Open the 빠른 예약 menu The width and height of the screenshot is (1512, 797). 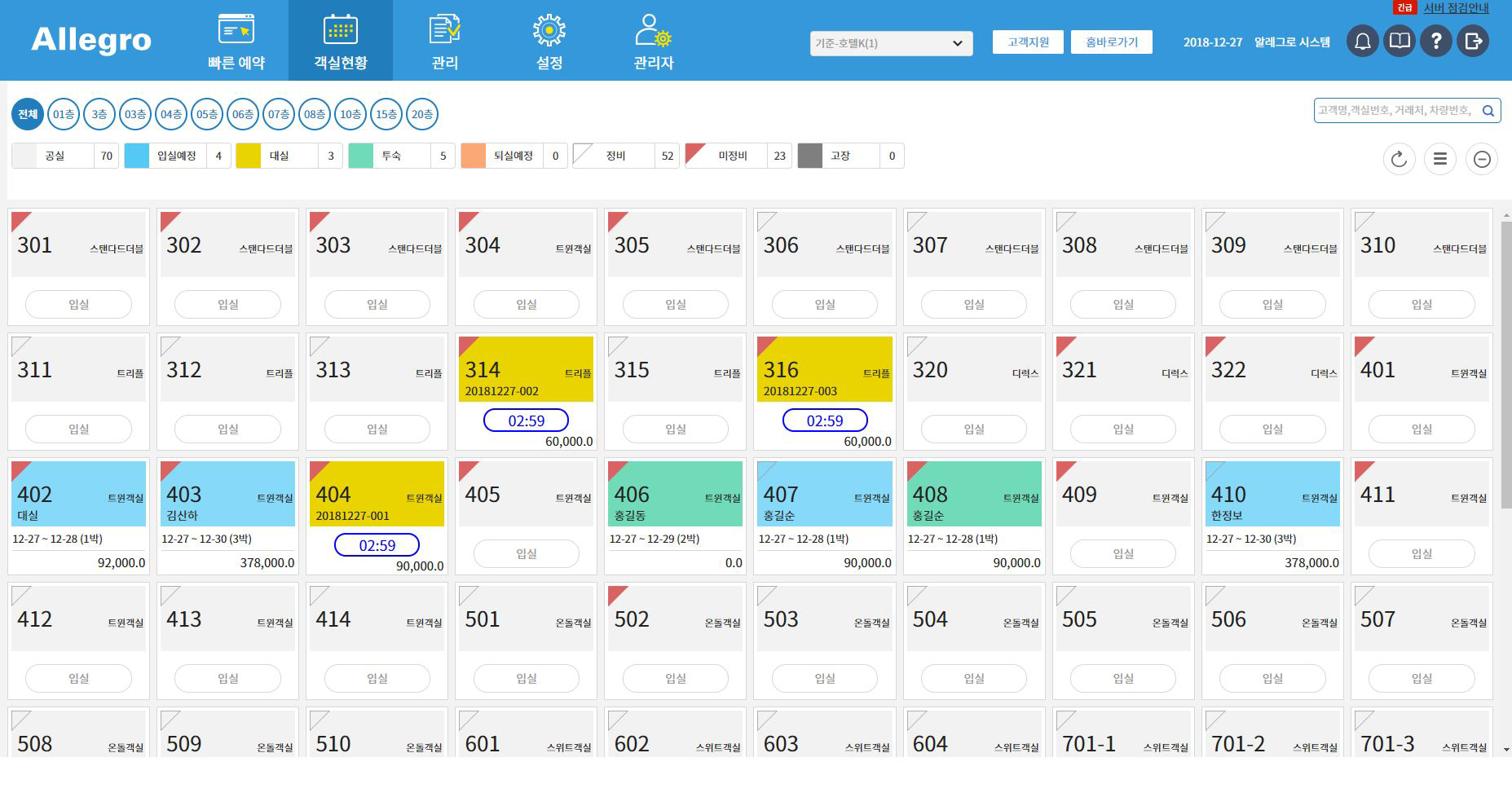pos(236,41)
